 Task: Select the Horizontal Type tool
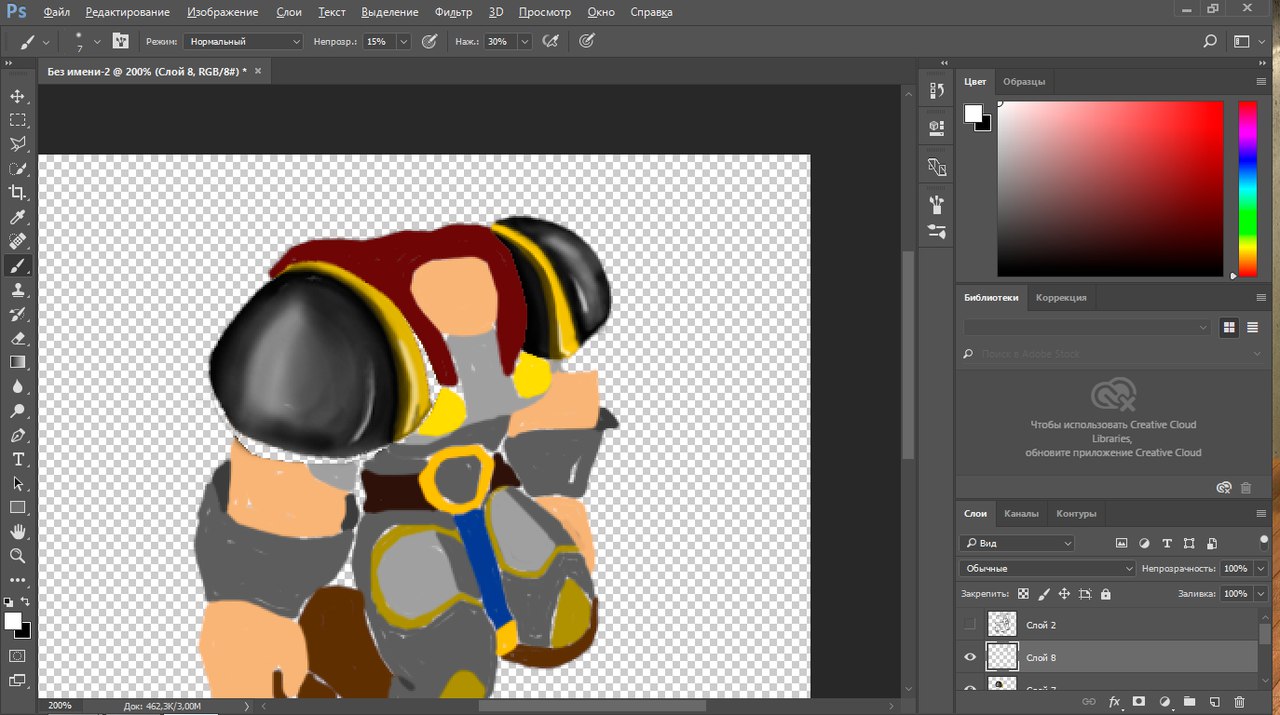(x=17, y=459)
